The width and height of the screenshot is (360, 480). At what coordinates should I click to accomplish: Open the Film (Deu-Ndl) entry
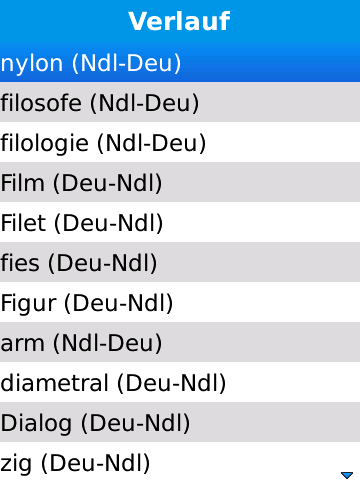[x=180, y=182]
